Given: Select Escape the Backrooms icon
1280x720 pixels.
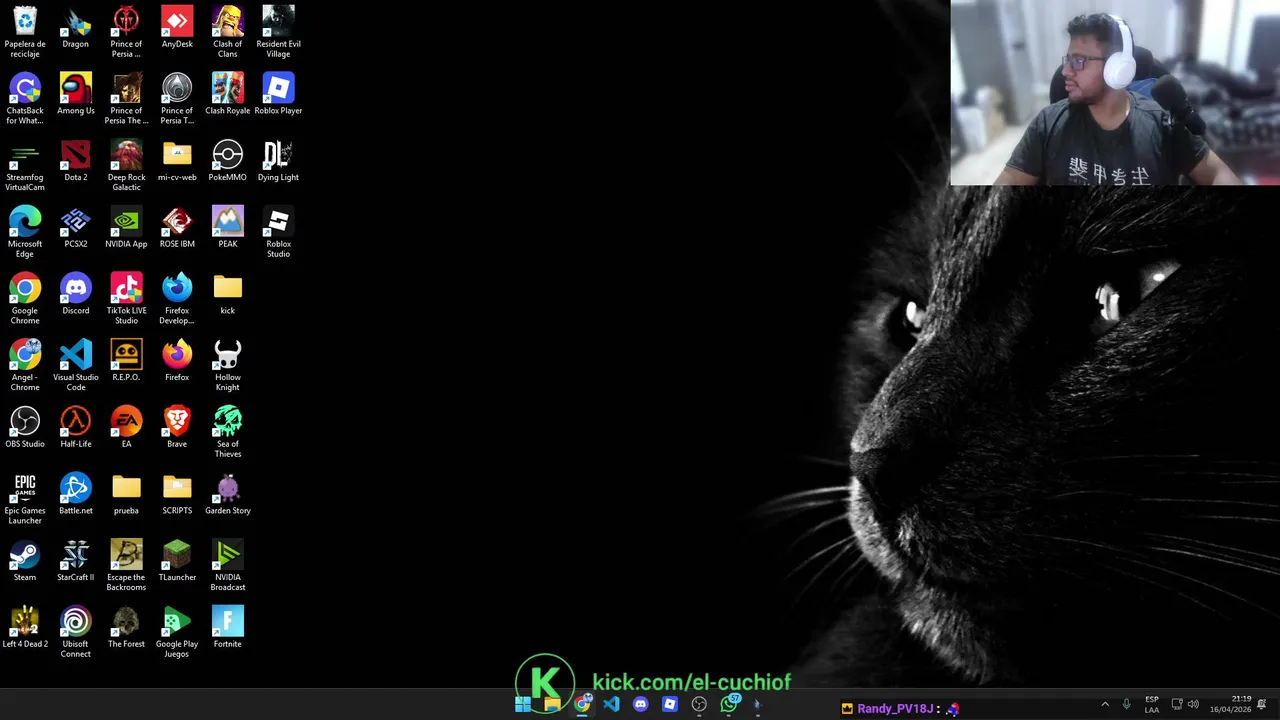Looking at the screenshot, I should coord(126,565).
